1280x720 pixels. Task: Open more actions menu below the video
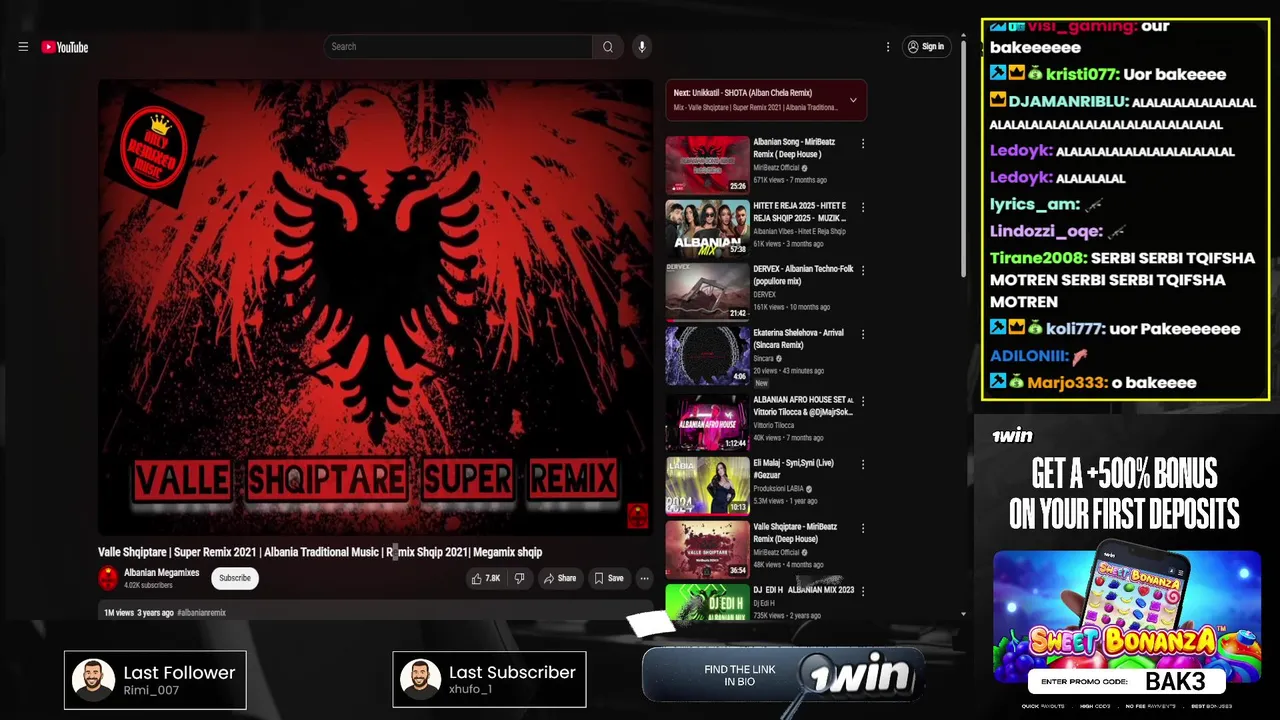(x=644, y=578)
